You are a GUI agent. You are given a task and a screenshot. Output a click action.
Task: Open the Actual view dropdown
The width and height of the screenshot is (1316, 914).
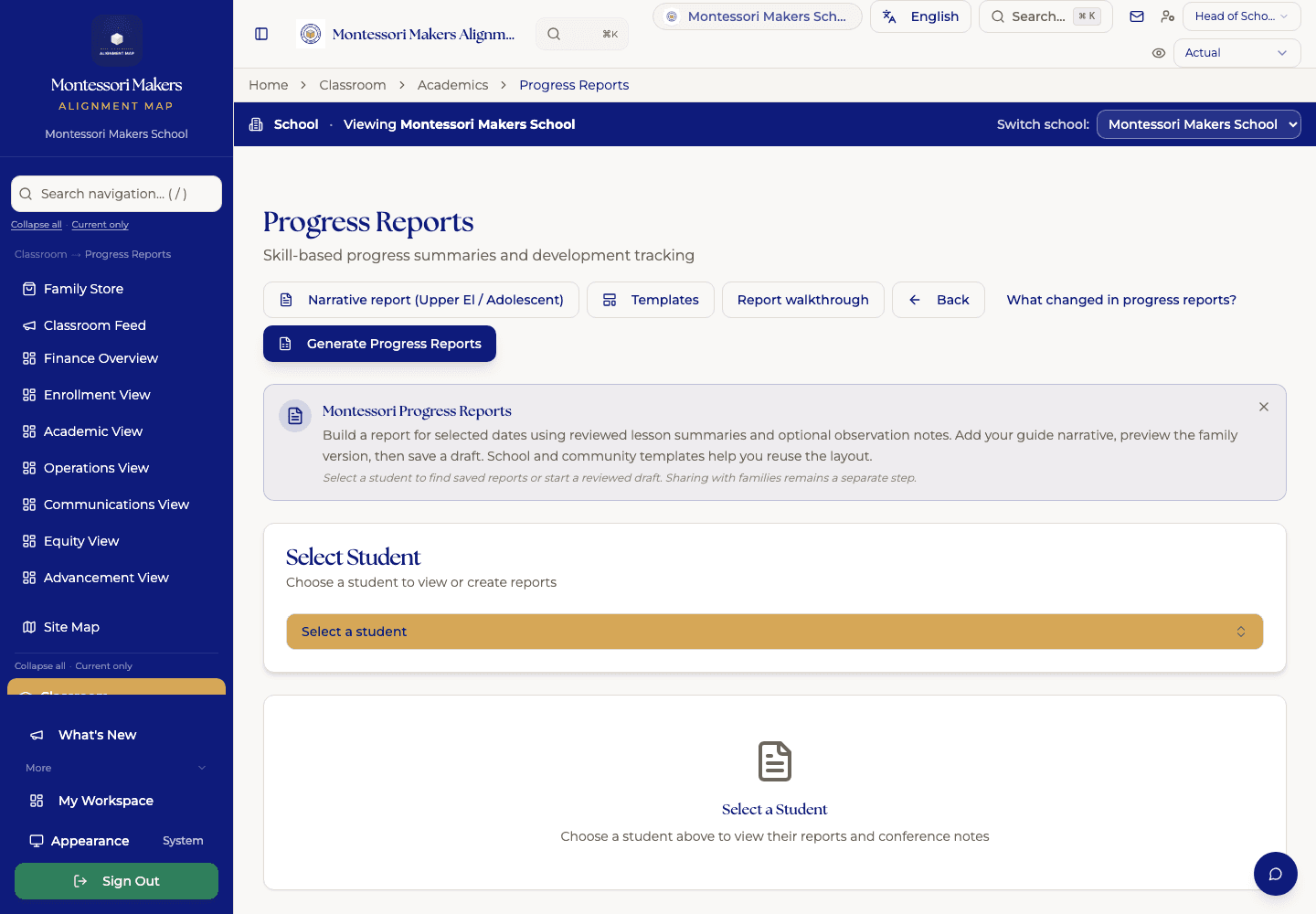coord(1237,53)
